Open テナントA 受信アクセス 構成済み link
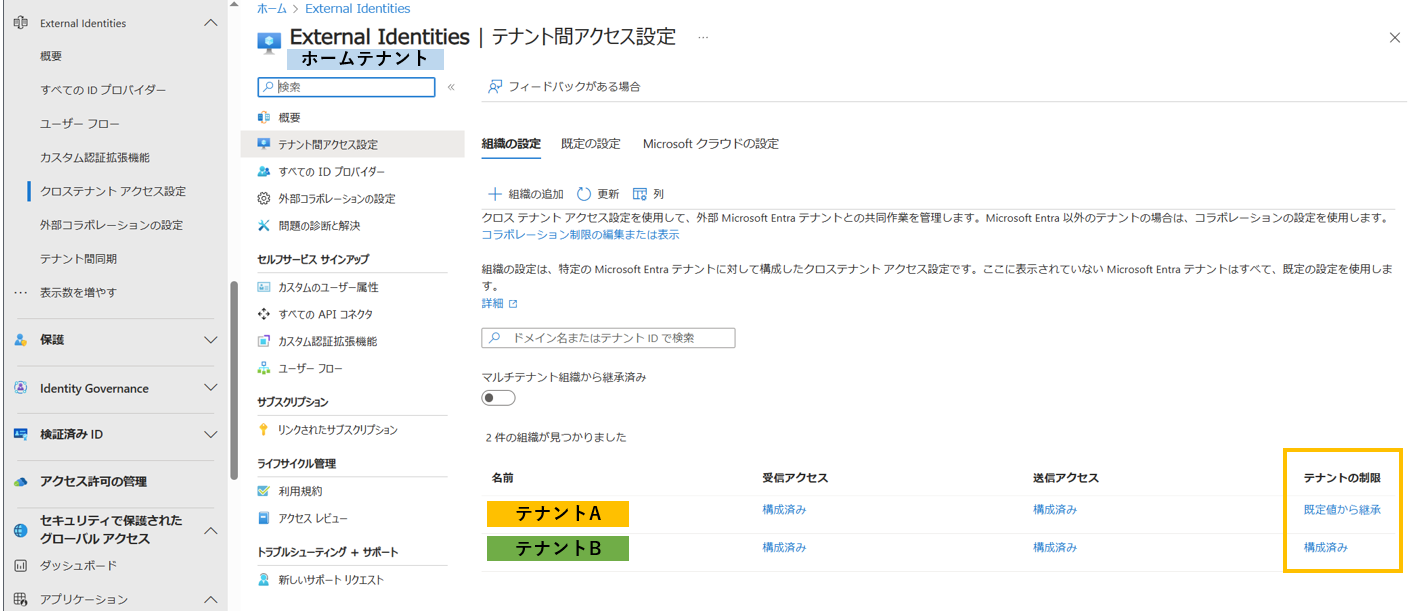Image resolution: width=1408 pixels, height=615 pixels. [784, 509]
